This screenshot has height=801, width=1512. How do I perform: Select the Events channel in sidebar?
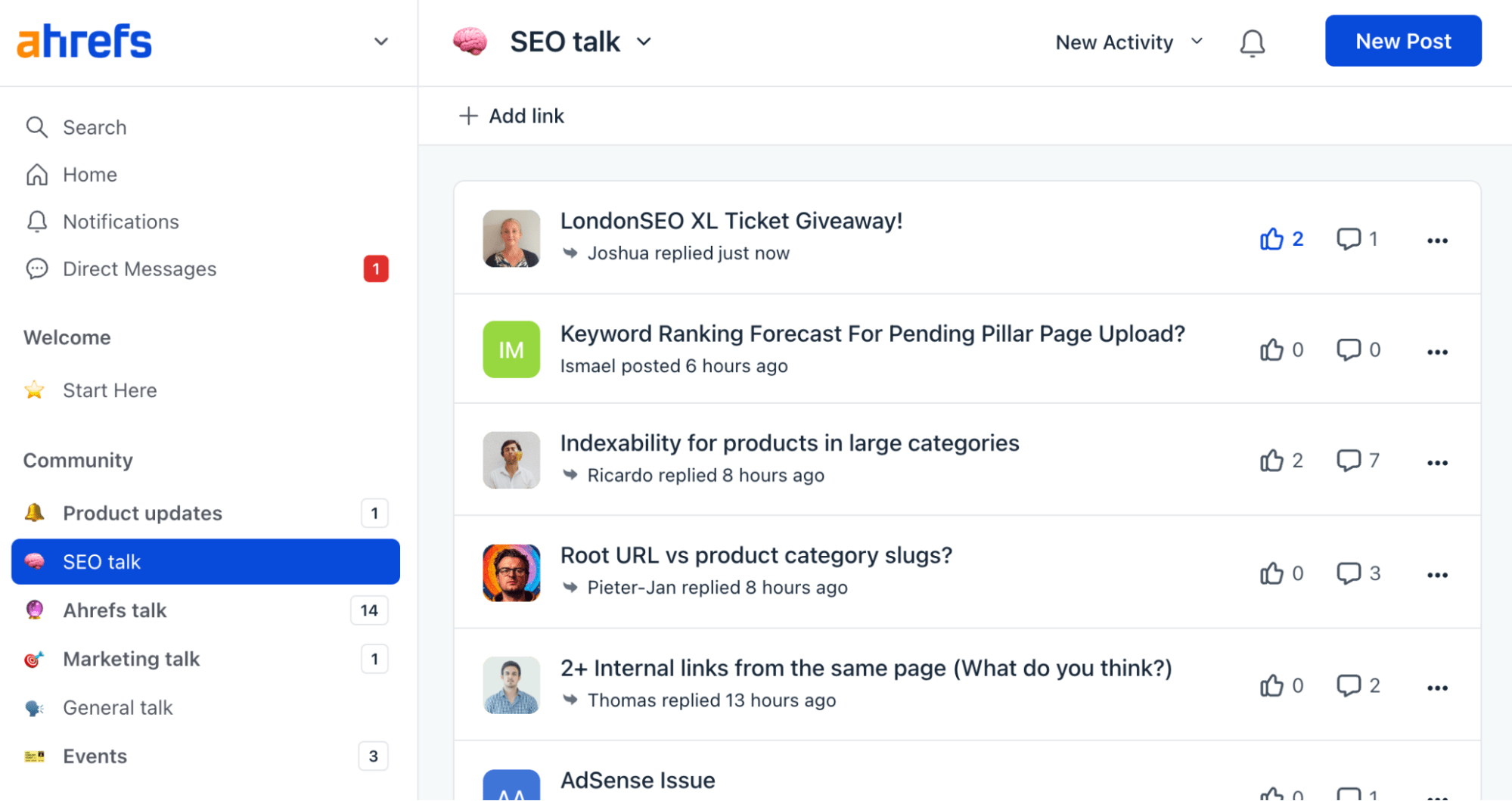coord(95,756)
